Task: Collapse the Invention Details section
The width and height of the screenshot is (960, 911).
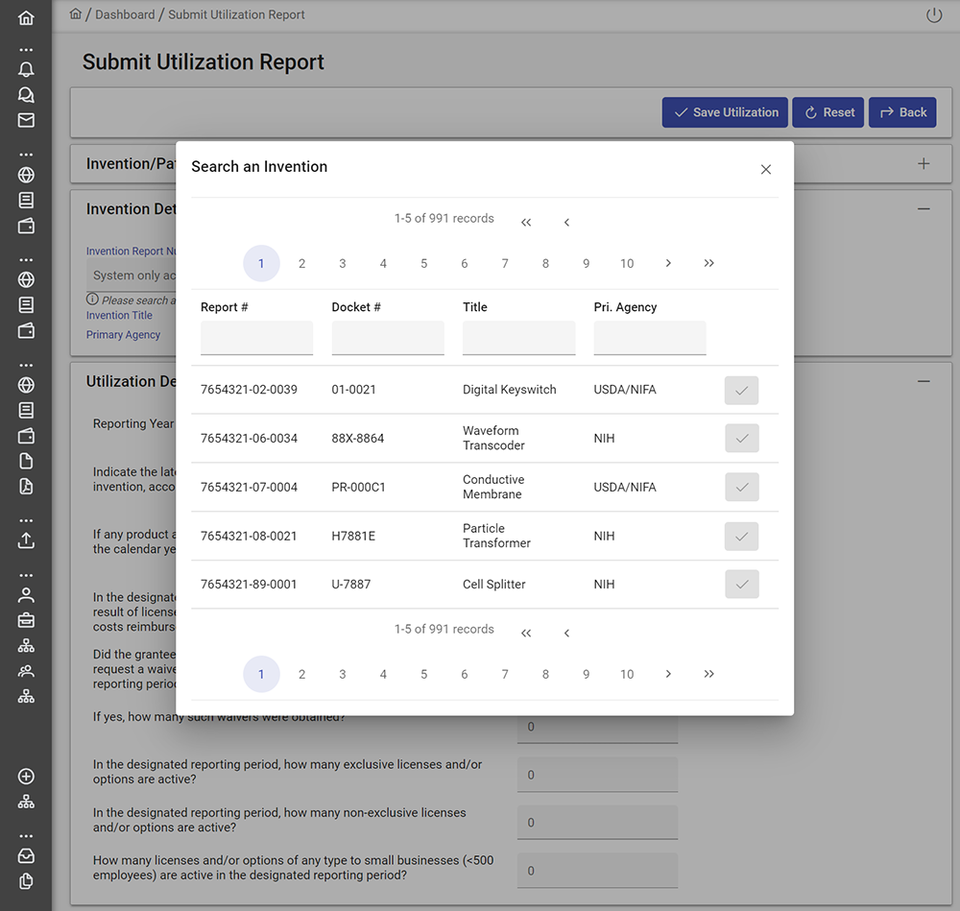Action: 924,209
